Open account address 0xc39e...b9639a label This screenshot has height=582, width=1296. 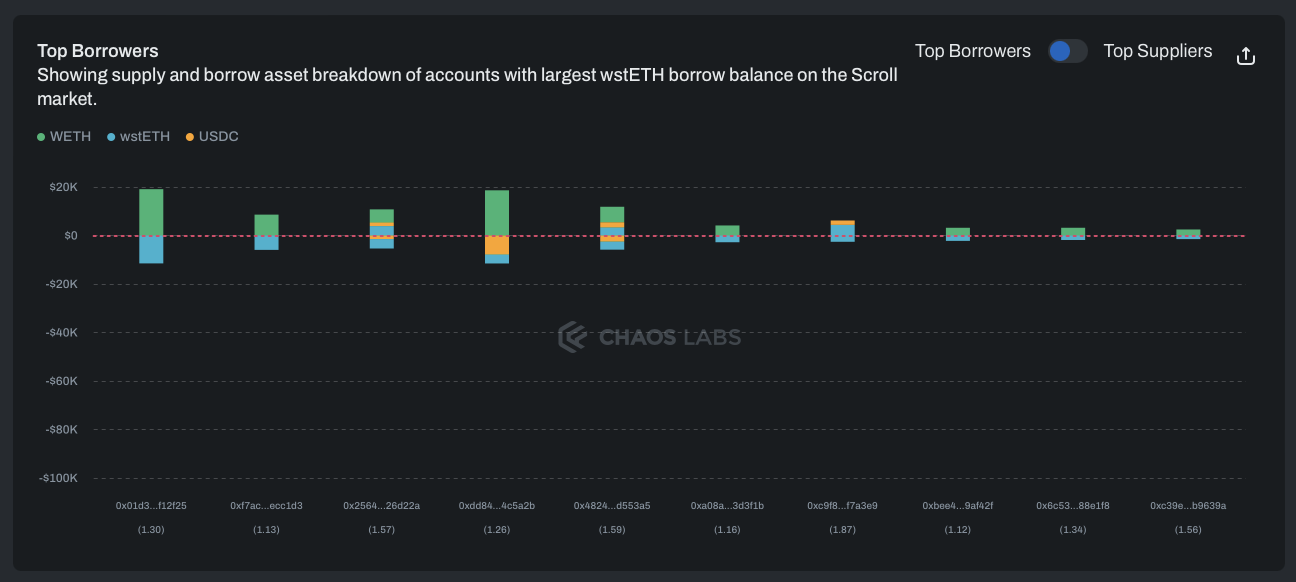coord(1188,506)
